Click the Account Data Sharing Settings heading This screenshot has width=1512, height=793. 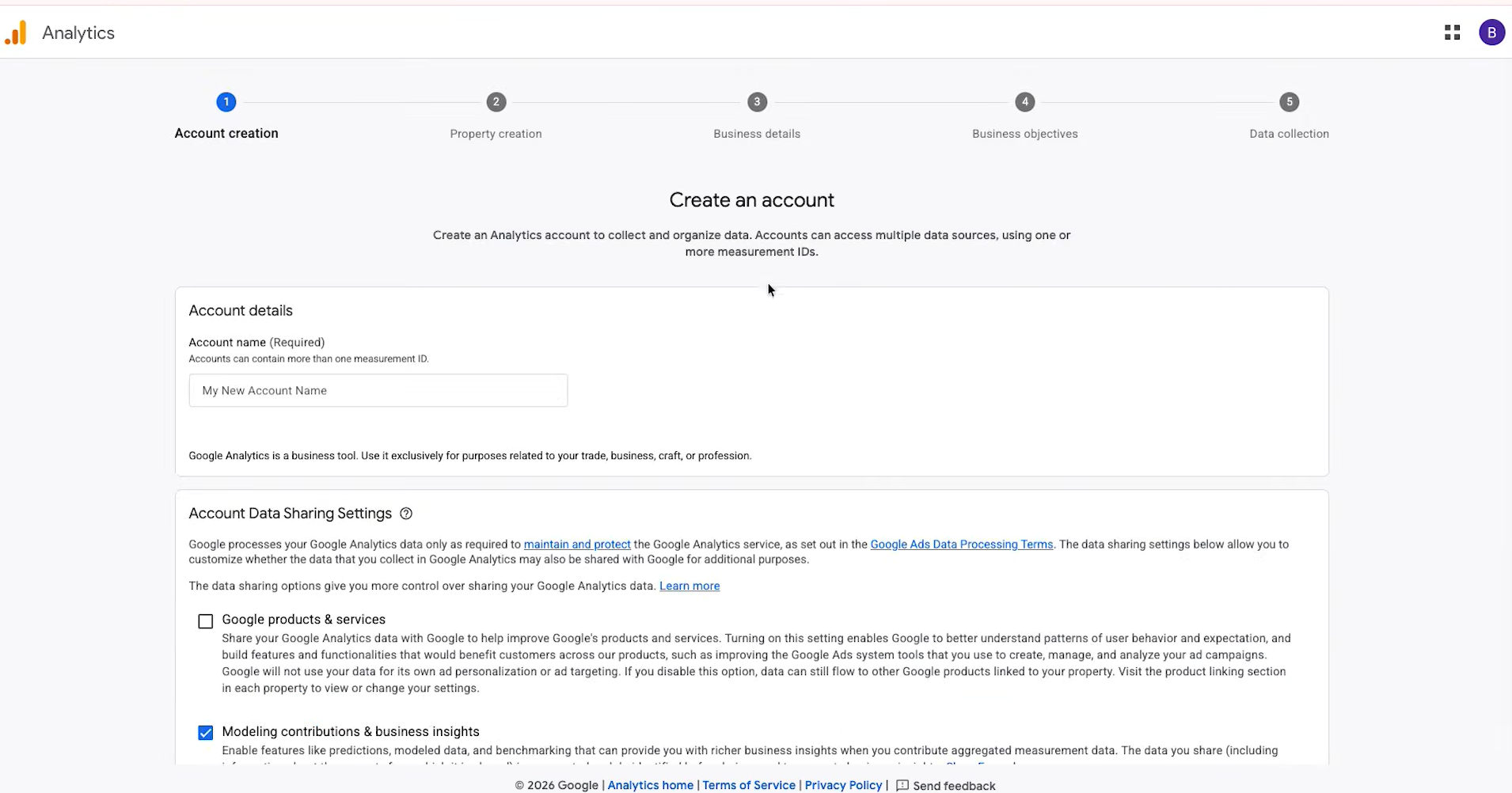click(291, 514)
